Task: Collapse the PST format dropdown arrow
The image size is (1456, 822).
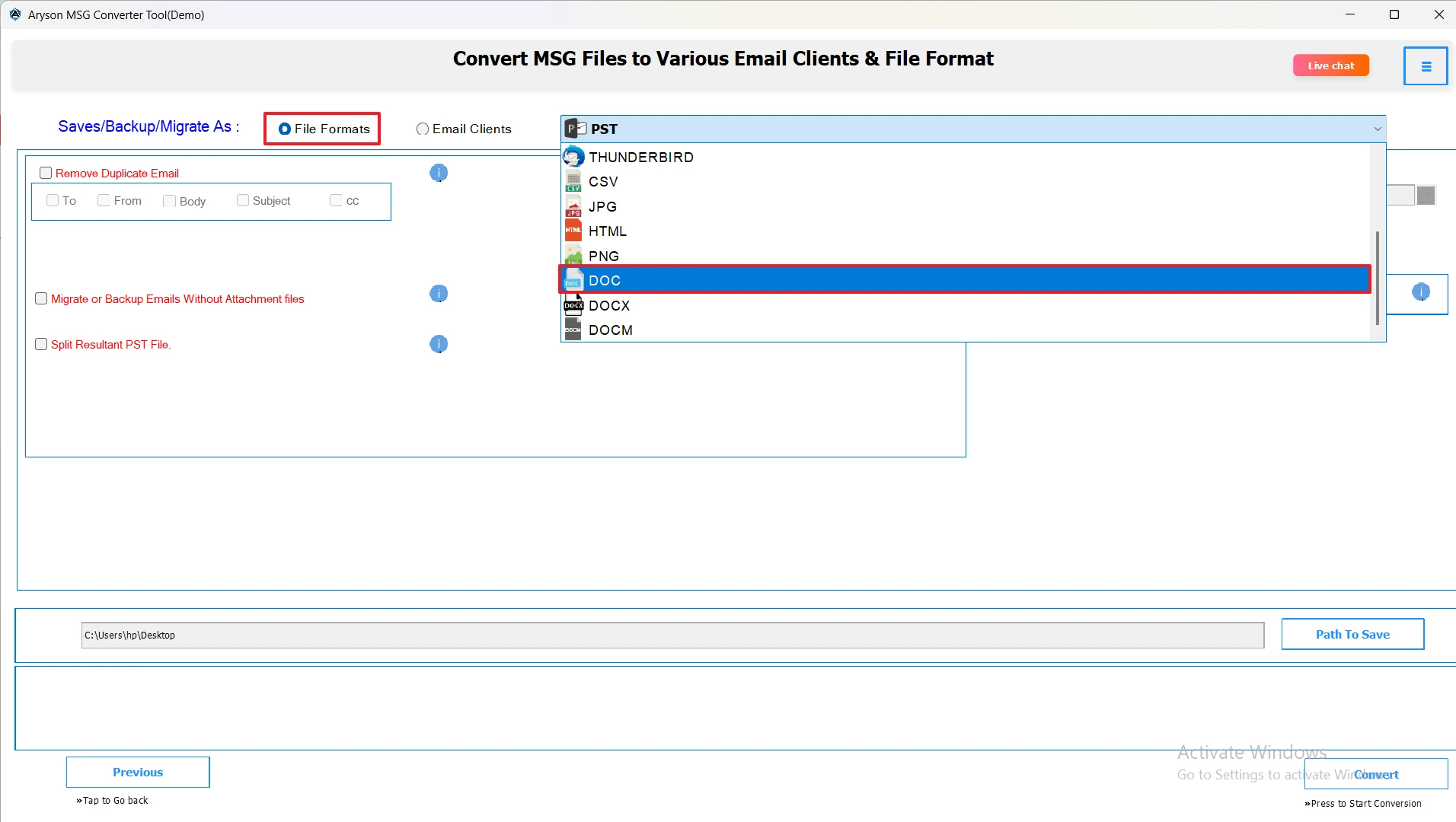Action: (1377, 129)
